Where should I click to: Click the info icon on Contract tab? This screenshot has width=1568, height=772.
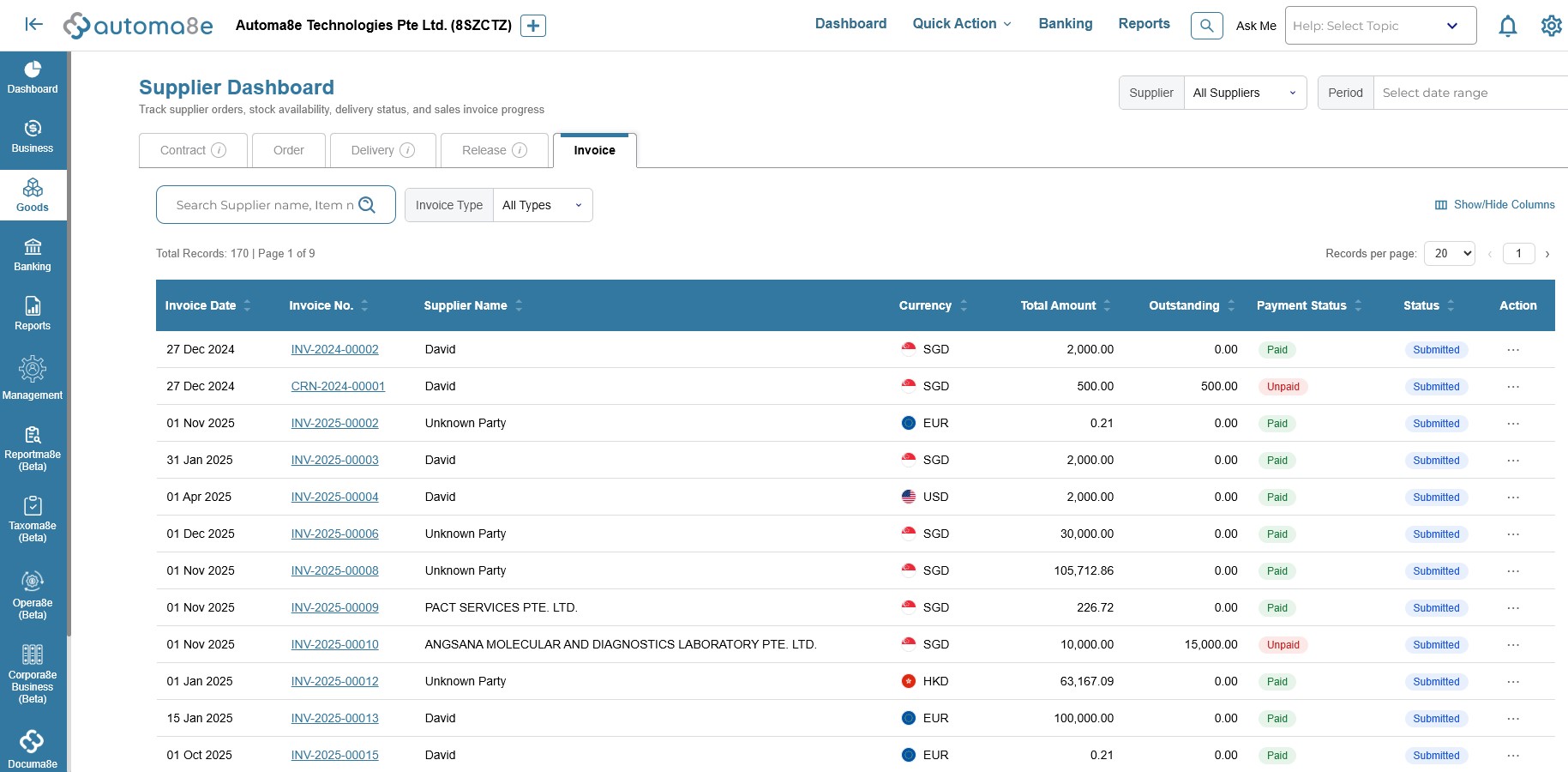click(x=219, y=150)
